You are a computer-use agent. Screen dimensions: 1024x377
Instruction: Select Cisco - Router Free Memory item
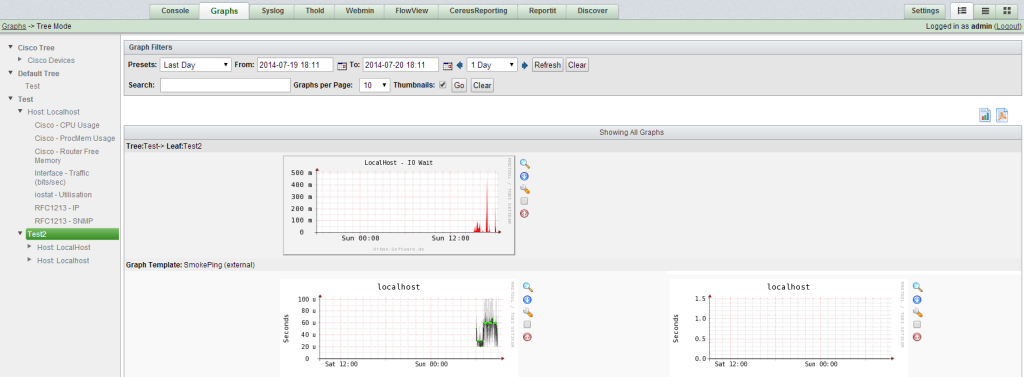(x=67, y=156)
